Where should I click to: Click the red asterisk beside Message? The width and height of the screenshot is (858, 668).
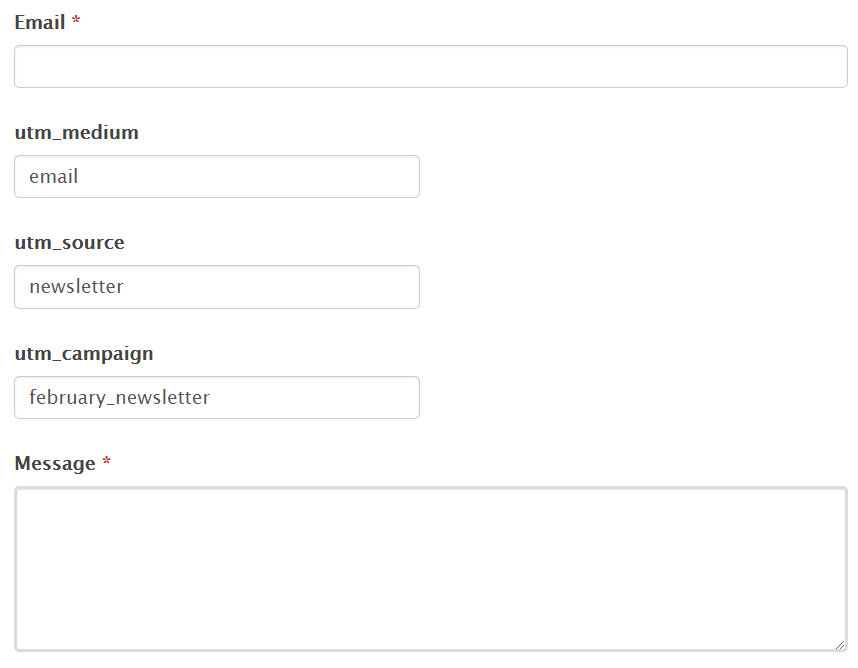click(107, 463)
